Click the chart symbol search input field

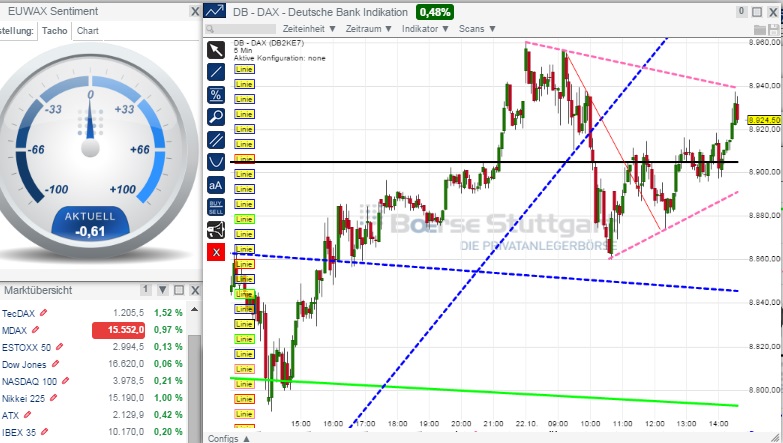coord(241,29)
